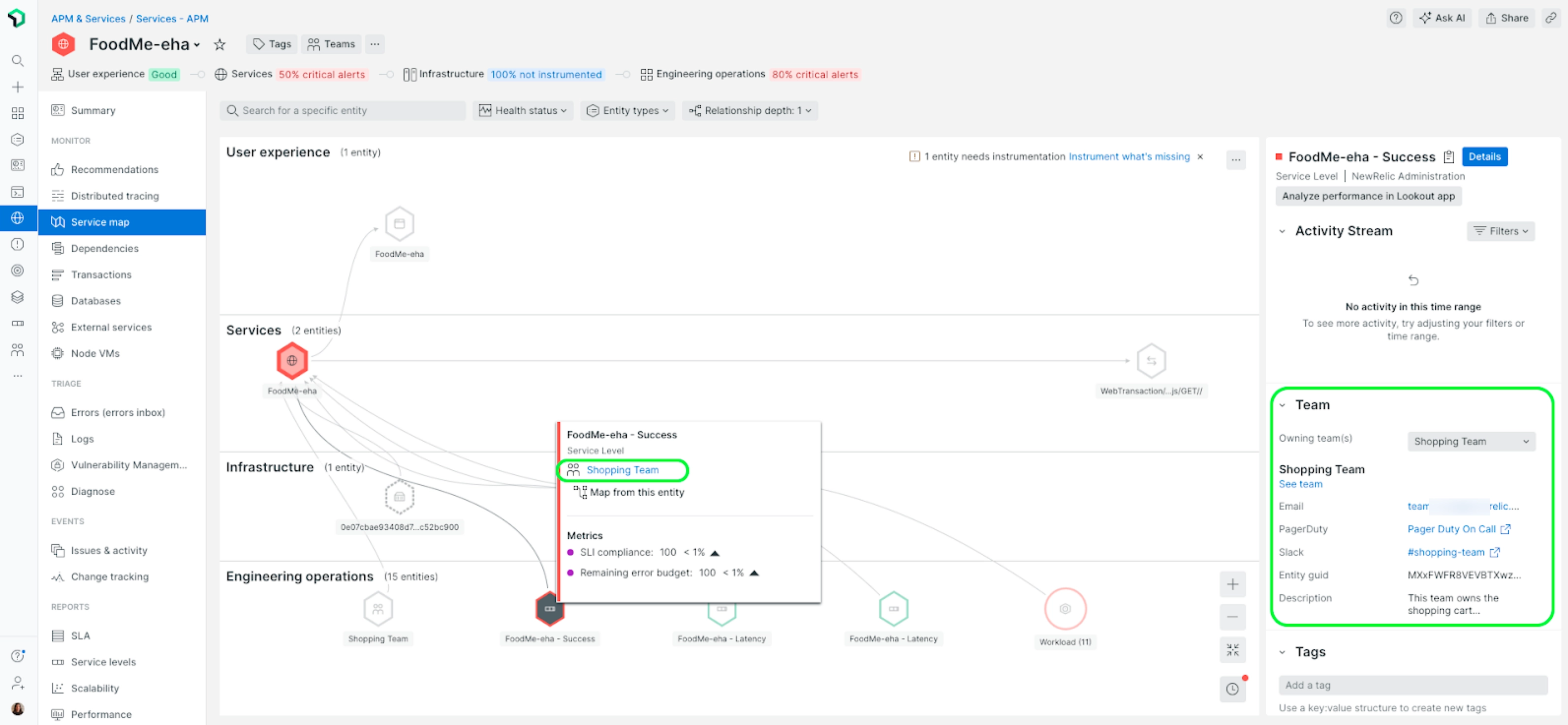The width and height of the screenshot is (1568, 725).
Task: Copy entity name with clipboard icon
Action: [1449, 157]
